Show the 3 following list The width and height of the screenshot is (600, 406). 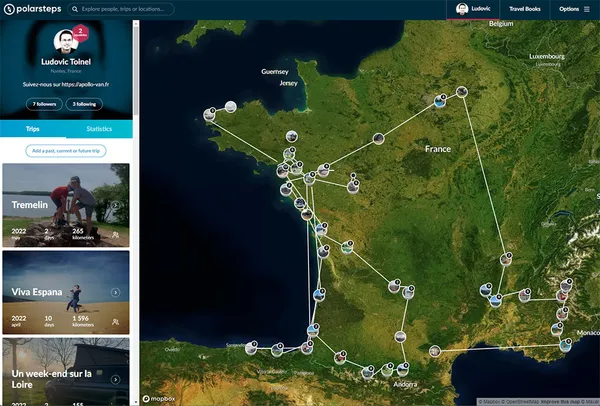click(x=84, y=104)
